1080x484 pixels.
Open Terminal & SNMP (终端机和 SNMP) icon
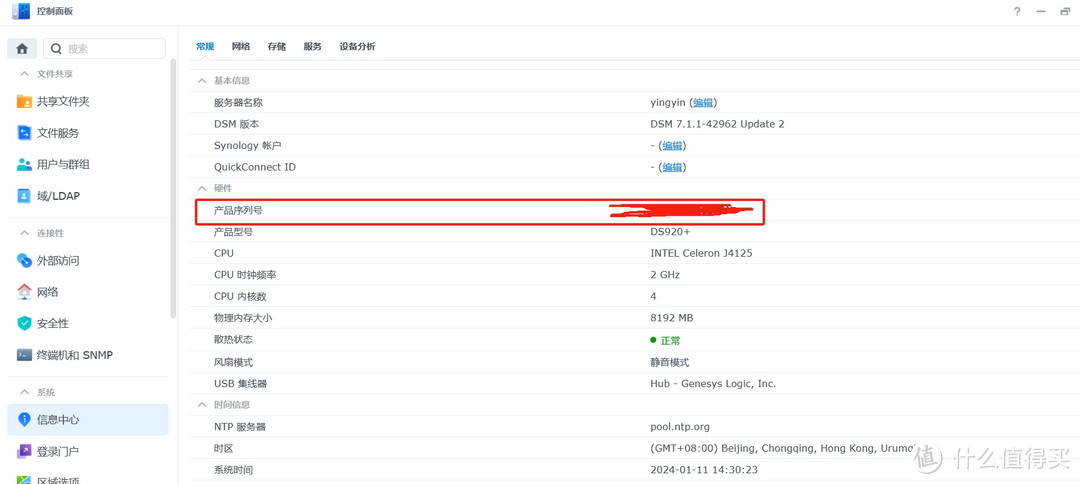pyautogui.click(x=24, y=355)
